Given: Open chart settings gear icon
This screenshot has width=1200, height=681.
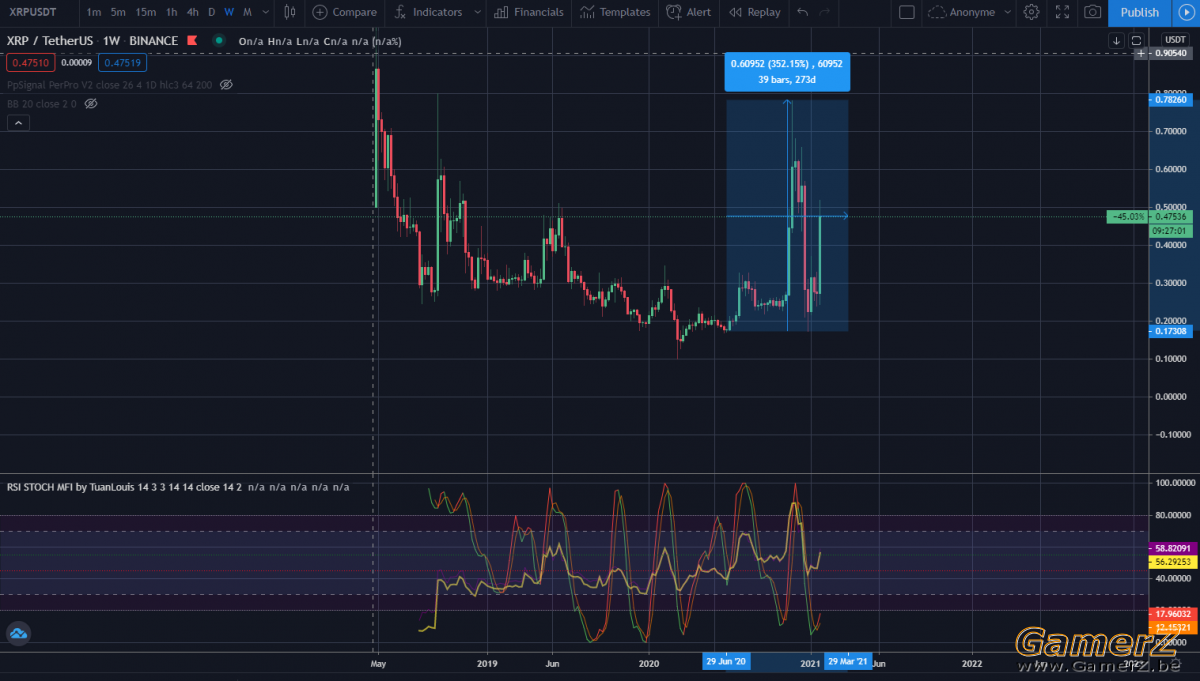Looking at the screenshot, I should 1031,12.
